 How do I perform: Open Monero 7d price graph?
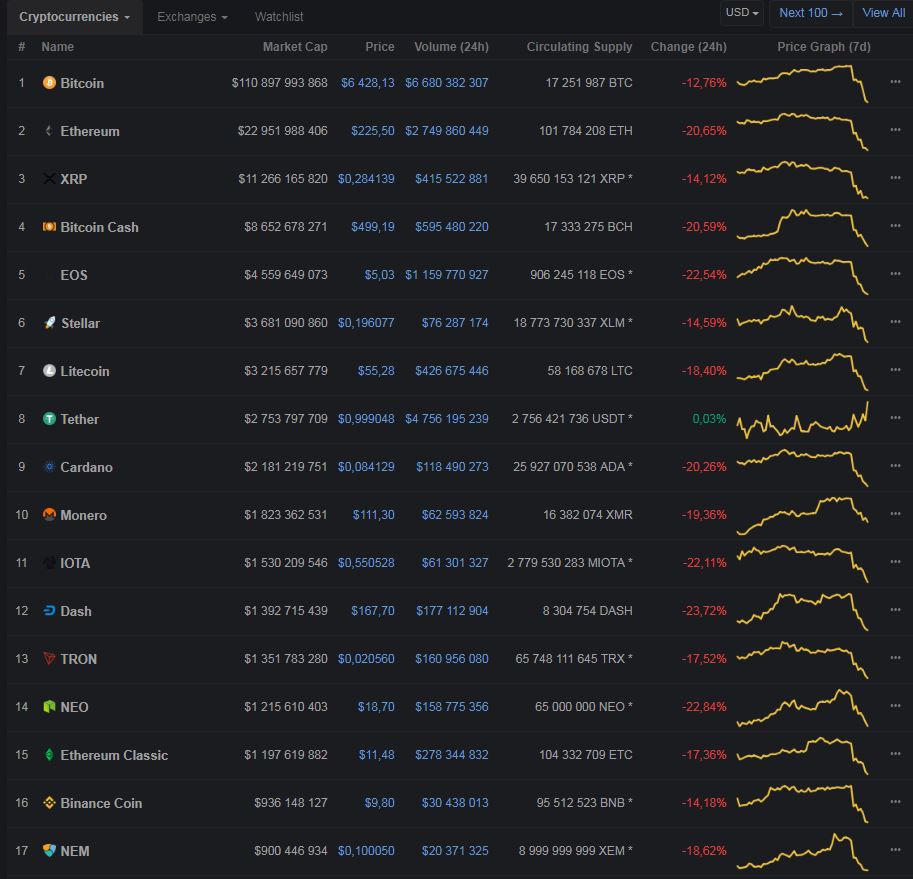[x=802, y=515]
